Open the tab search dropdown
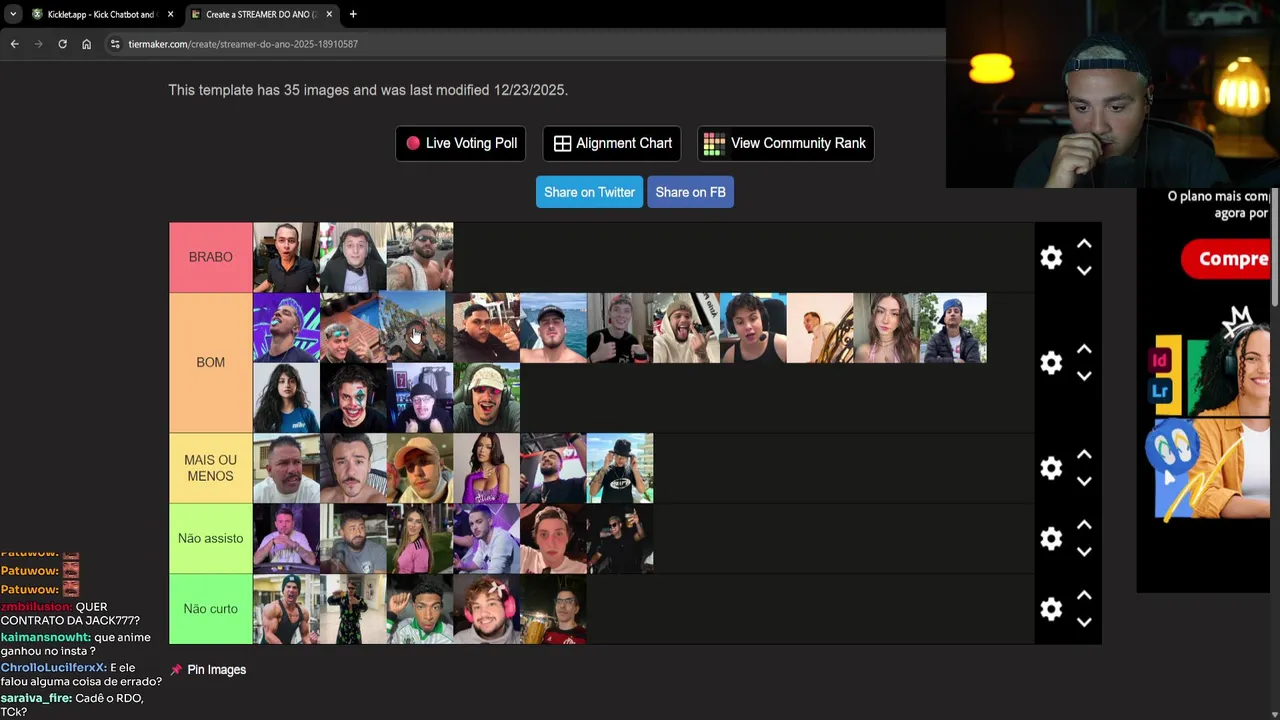1280x720 pixels. pos(13,14)
